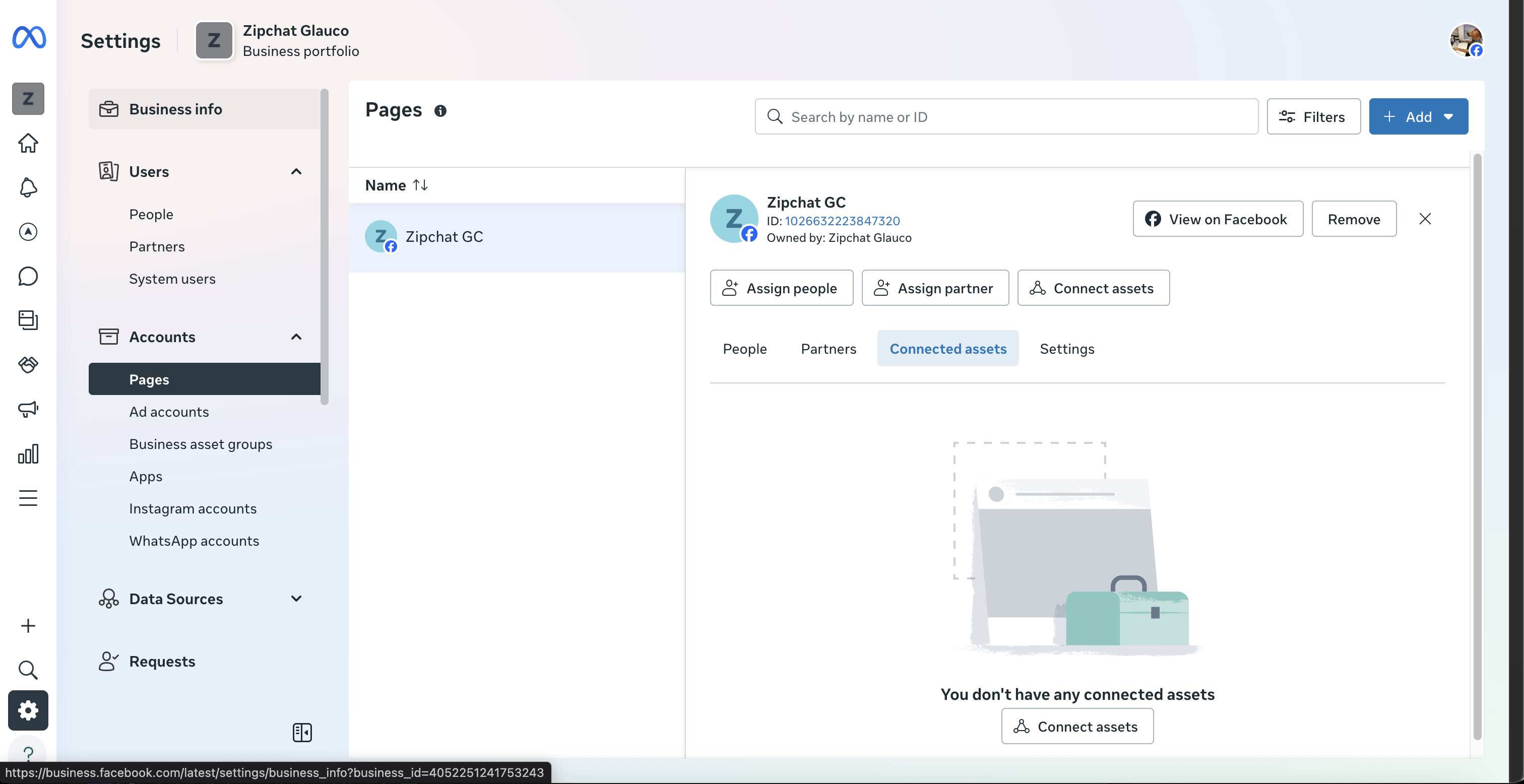Collapse the Users section
This screenshot has height=784, width=1524.
296,172
